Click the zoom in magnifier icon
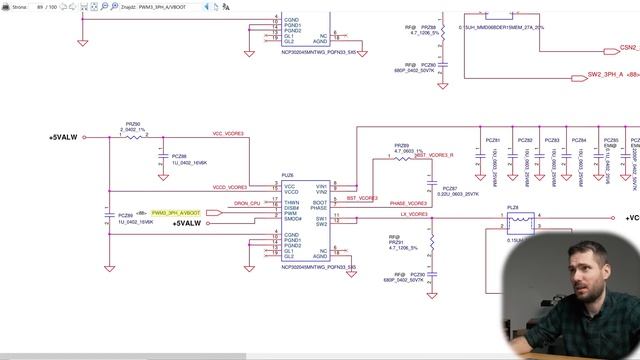The image size is (640, 360). coord(114,7)
